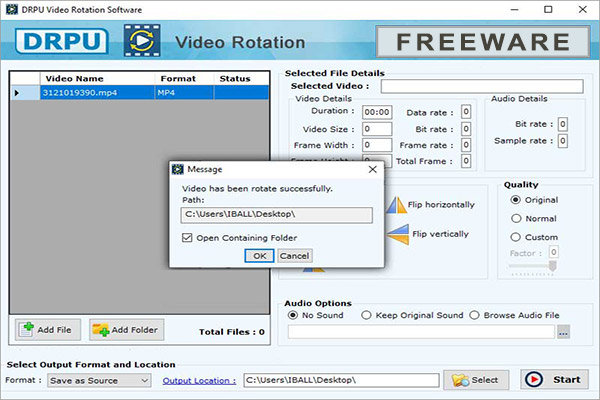This screenshot has width=600, height=400.
Task: Click the Flip vertically icon
Action: point(398,234)
